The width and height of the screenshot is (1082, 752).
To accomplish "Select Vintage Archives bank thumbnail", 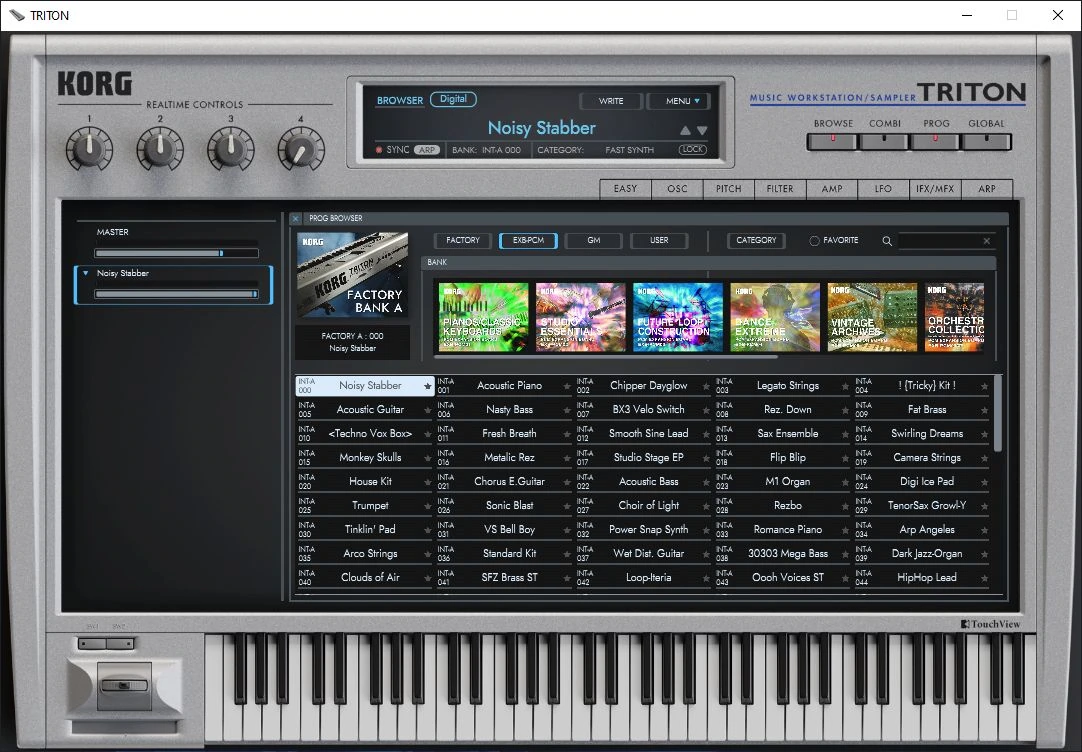I will 873,317.
